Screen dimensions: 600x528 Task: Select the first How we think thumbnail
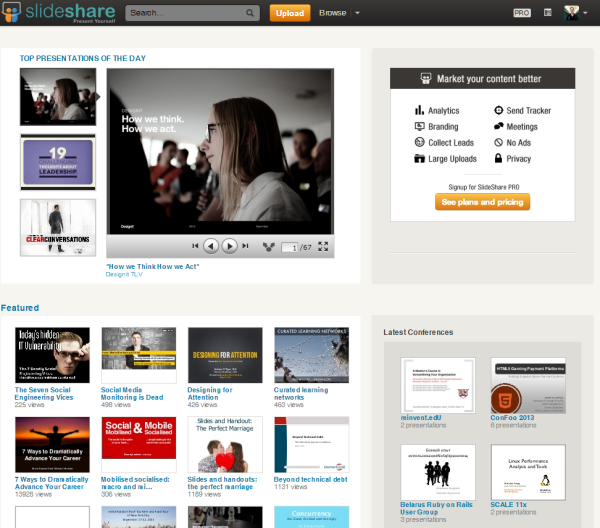(x=58, y=97)
